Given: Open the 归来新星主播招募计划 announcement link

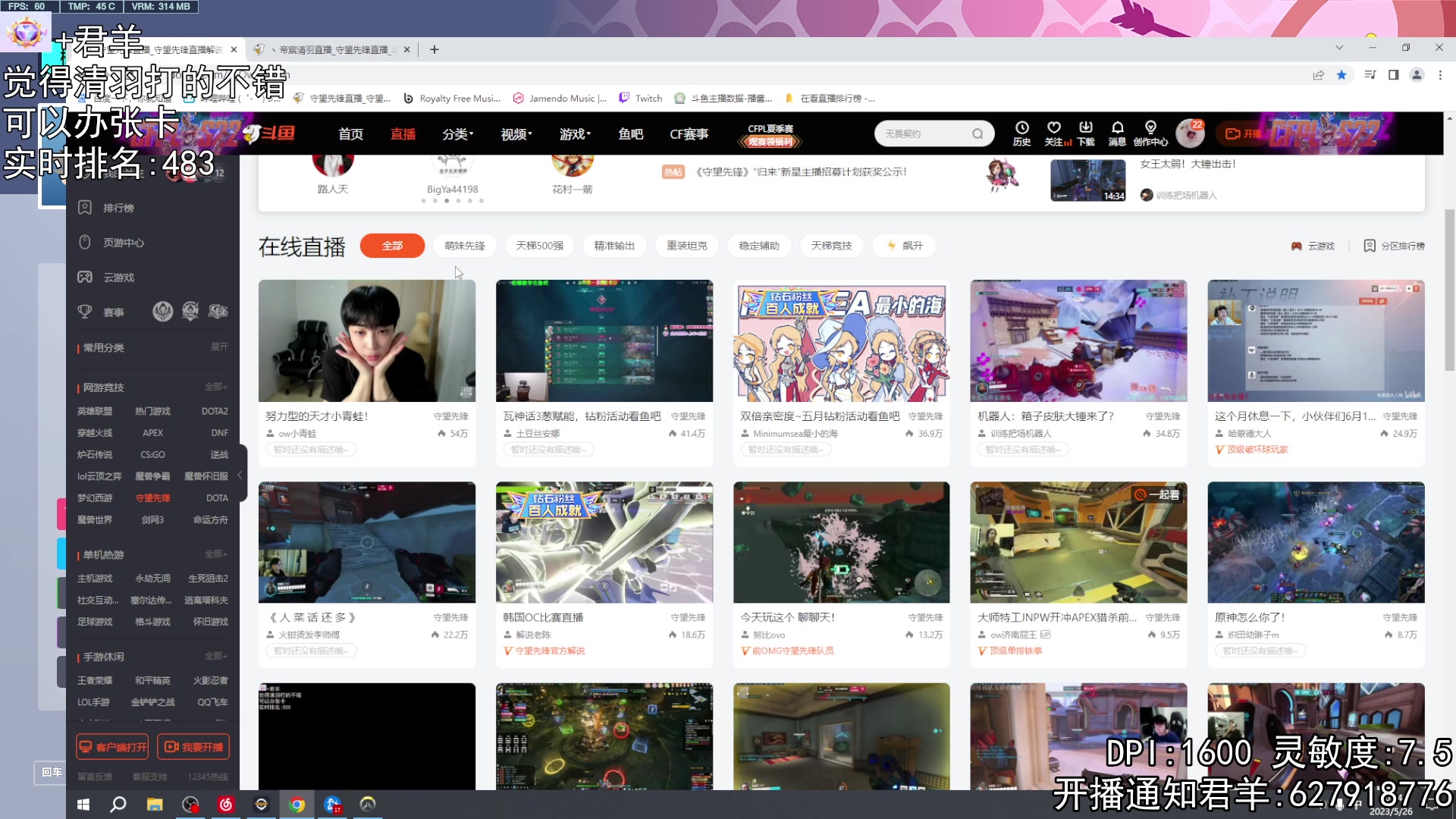Looking at the screenshot, I should [x=801, y=171].
